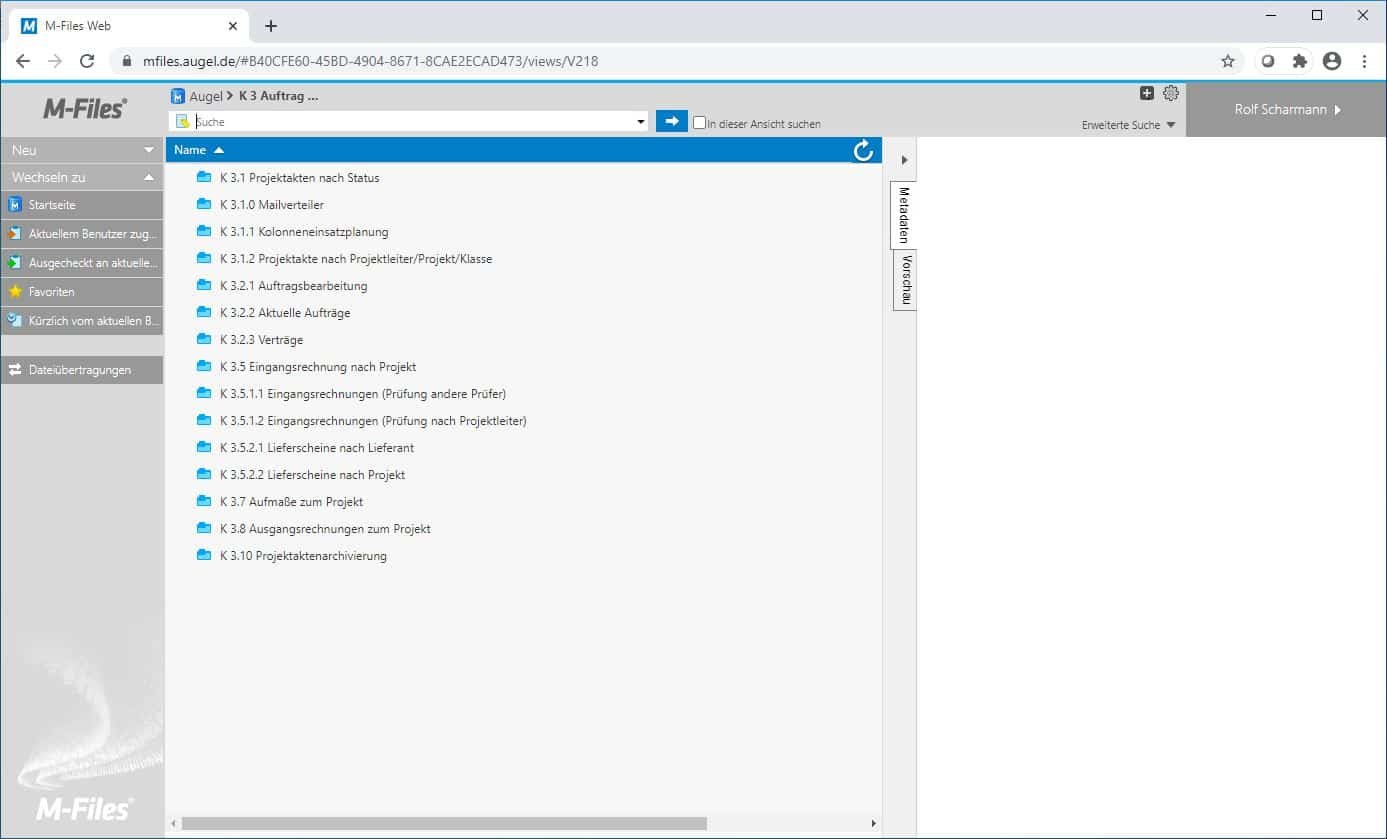
Task: Open the settings gear icon
Action: (x=1171, y=94)
